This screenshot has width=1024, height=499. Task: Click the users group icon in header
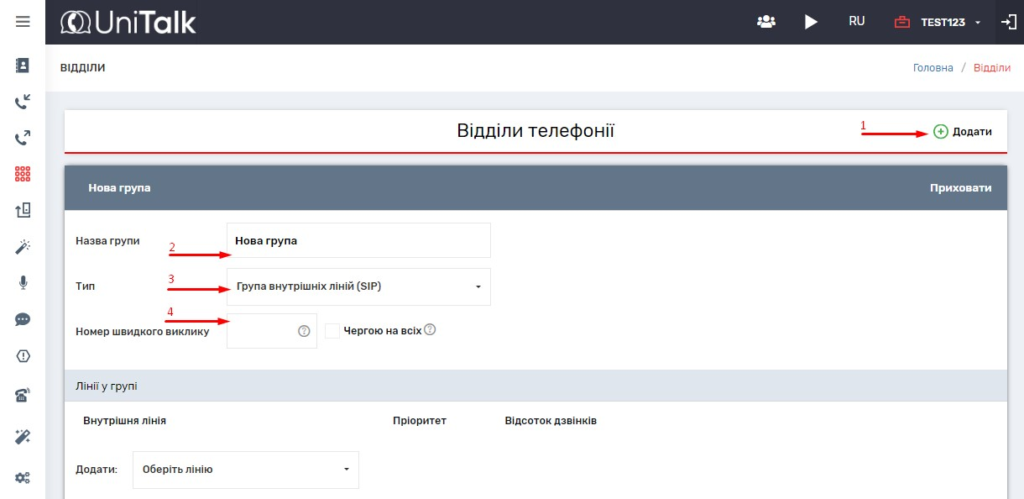click(x=766, y=21)
